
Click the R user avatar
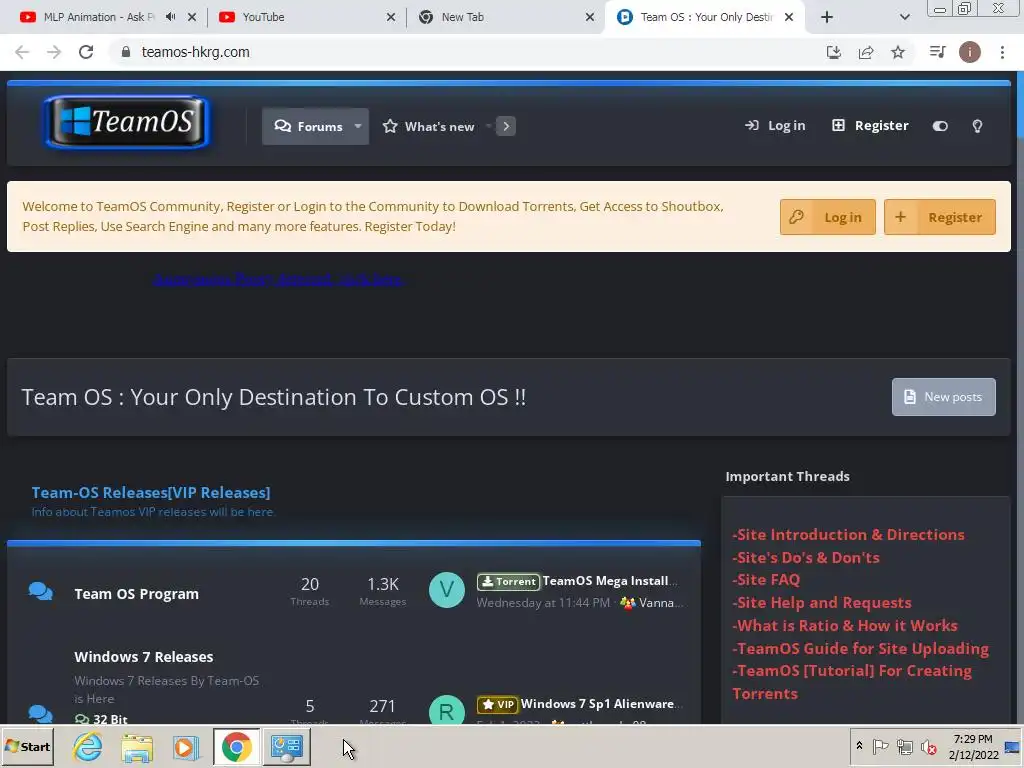(447, 710)
